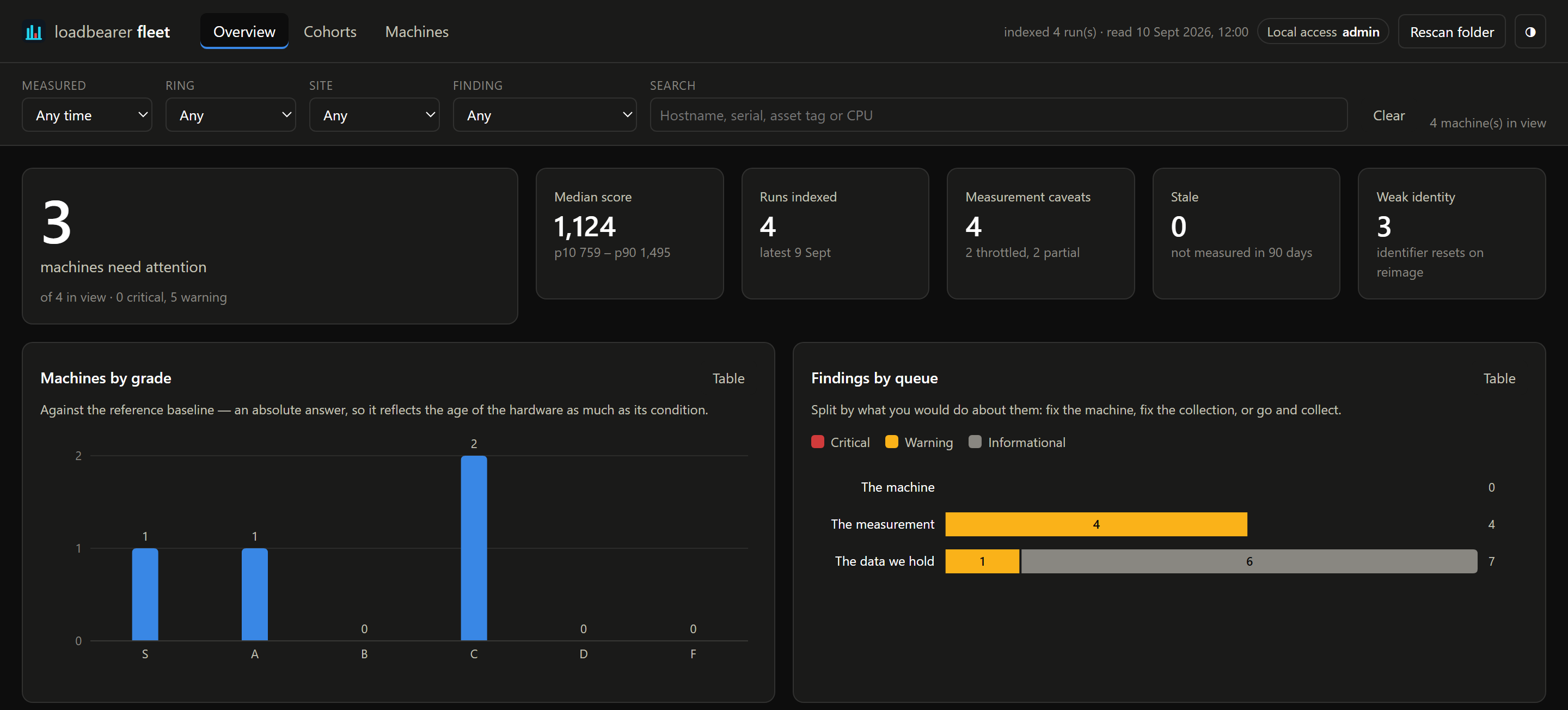Click Clear to reset filters
The height and width of the screenshot is (710, 1568).
(x=1388, y=115)
